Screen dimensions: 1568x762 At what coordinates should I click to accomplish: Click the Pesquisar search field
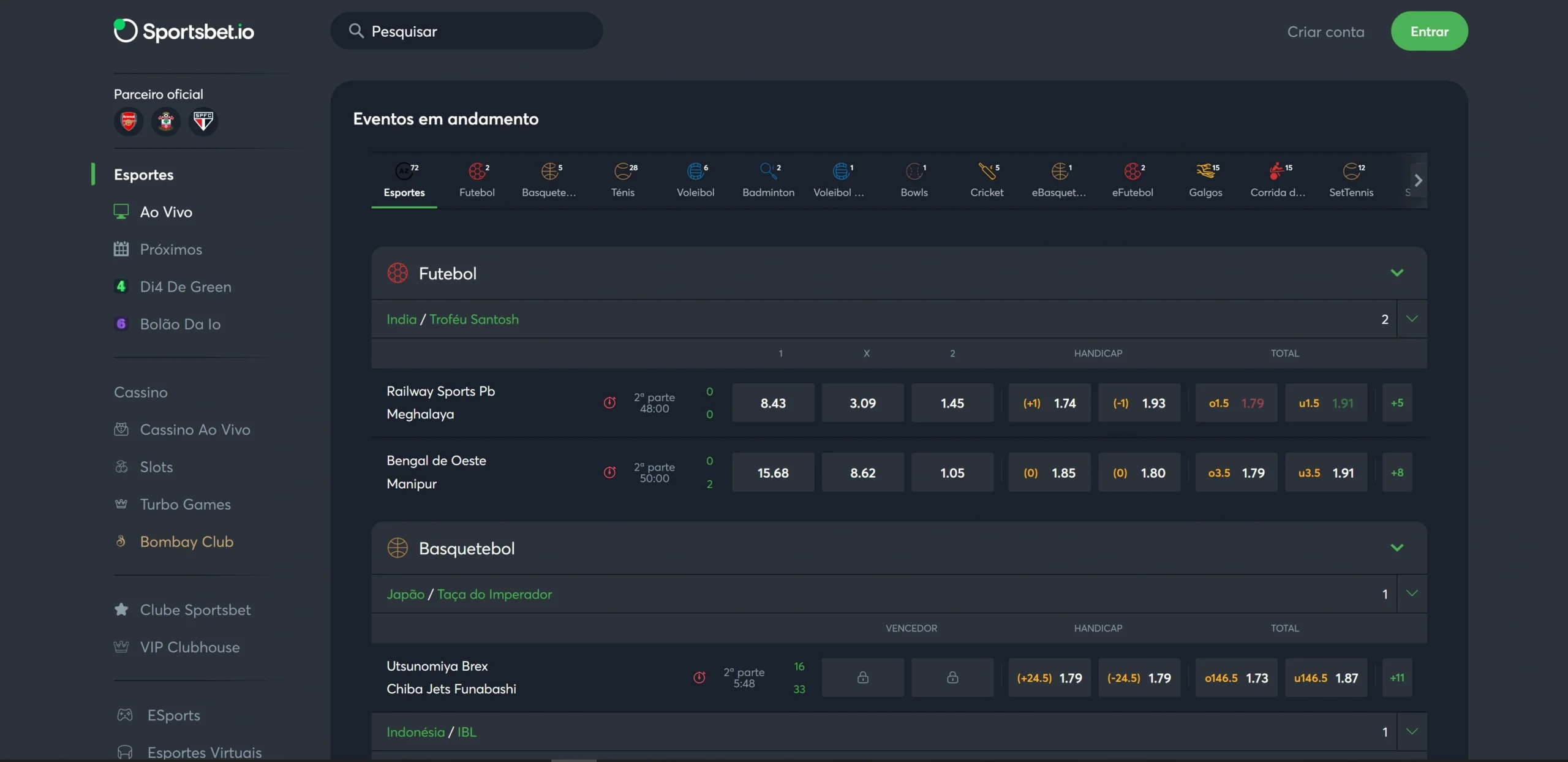pos(467,31)
